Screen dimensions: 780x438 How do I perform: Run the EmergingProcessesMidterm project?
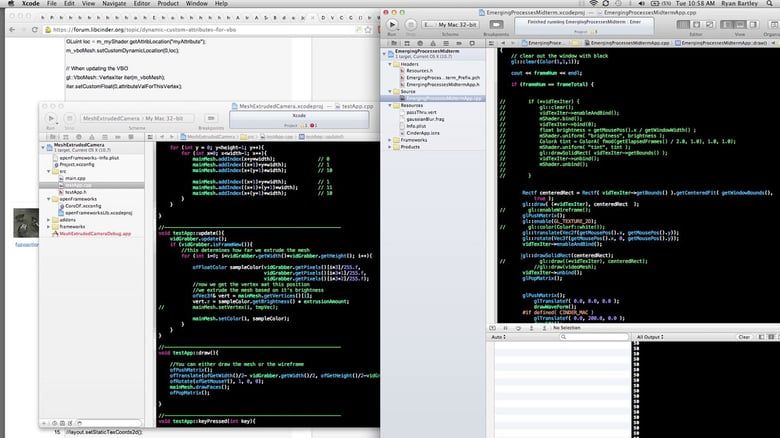click(392, 24)
